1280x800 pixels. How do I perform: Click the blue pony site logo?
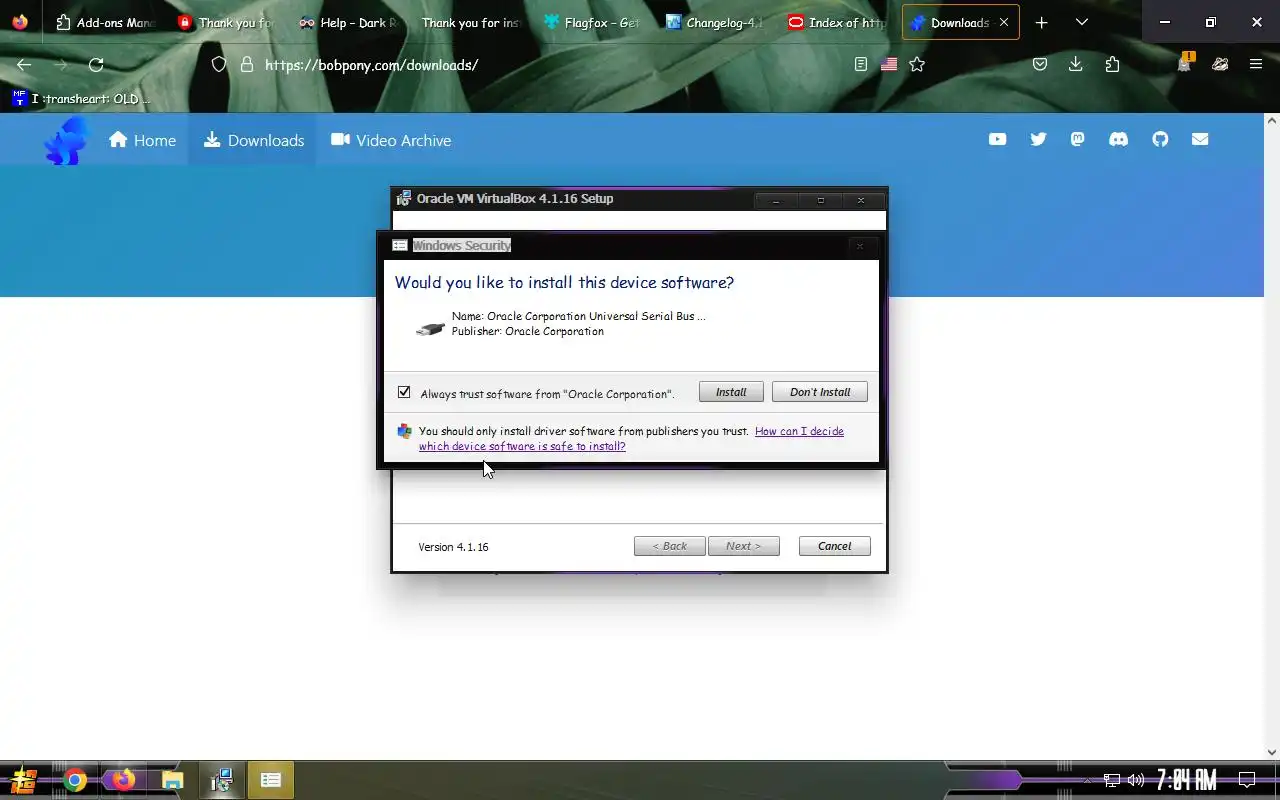click(x=65, y=141)
